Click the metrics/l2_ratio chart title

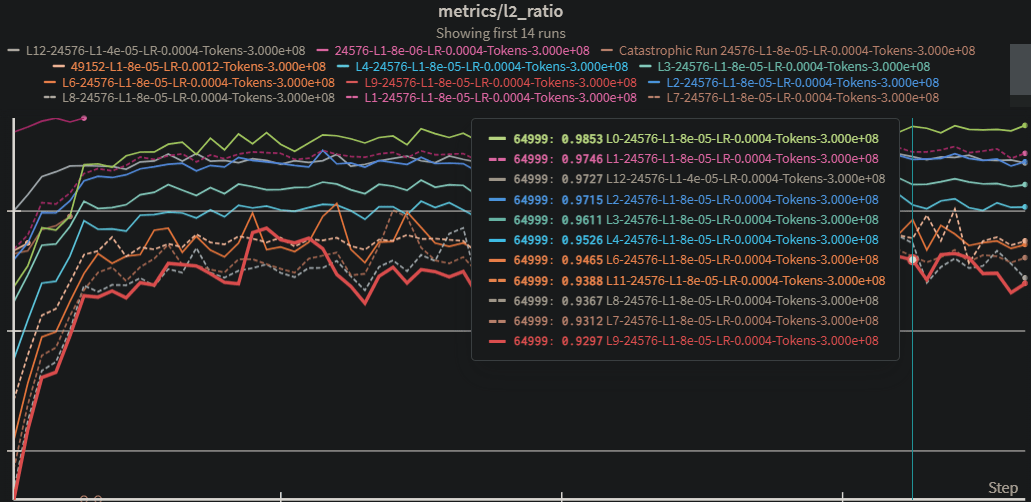(x=516, y=13)
